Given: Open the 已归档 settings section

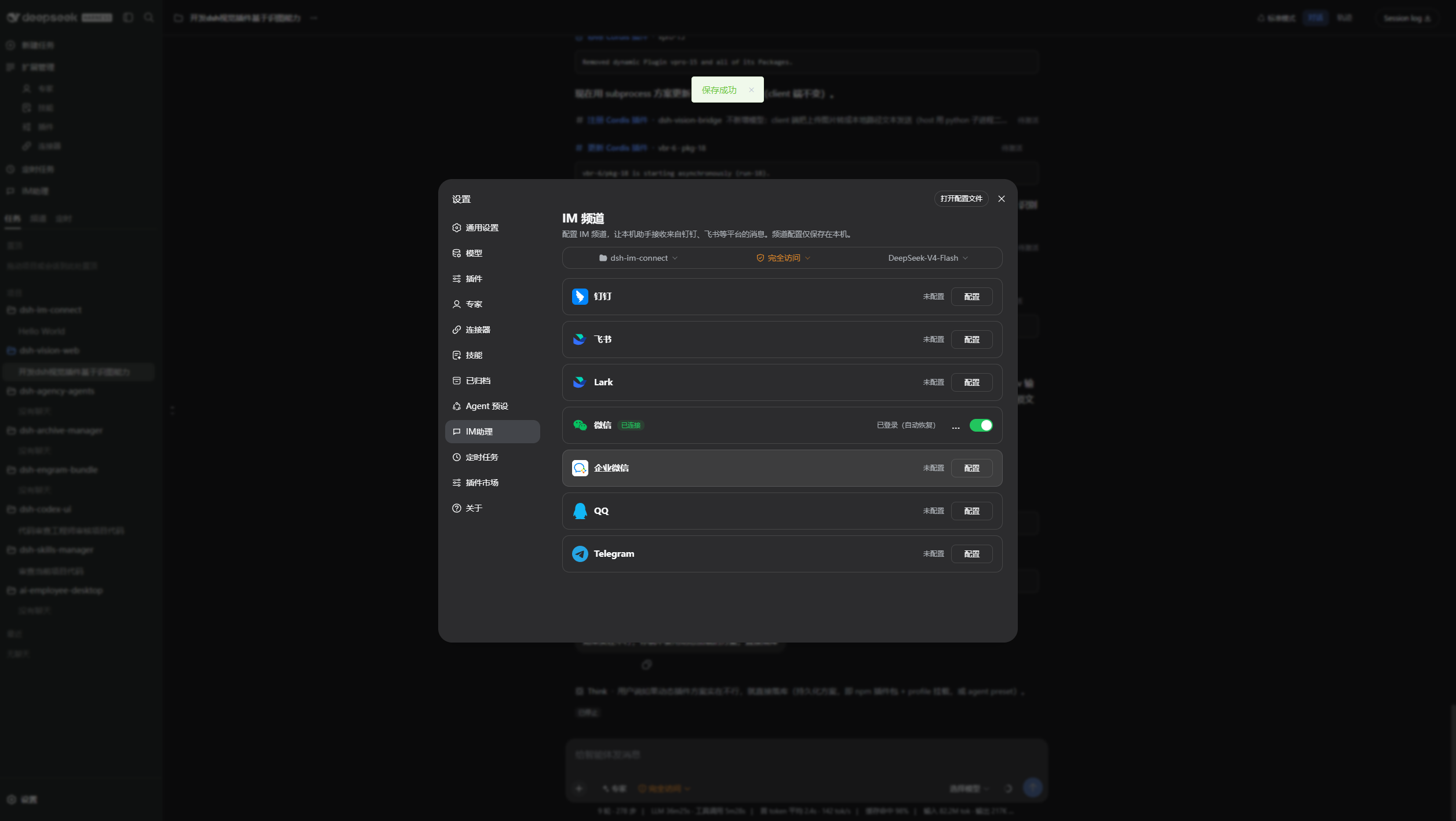Looking at the screenshot, I should (x=492, y=381).
